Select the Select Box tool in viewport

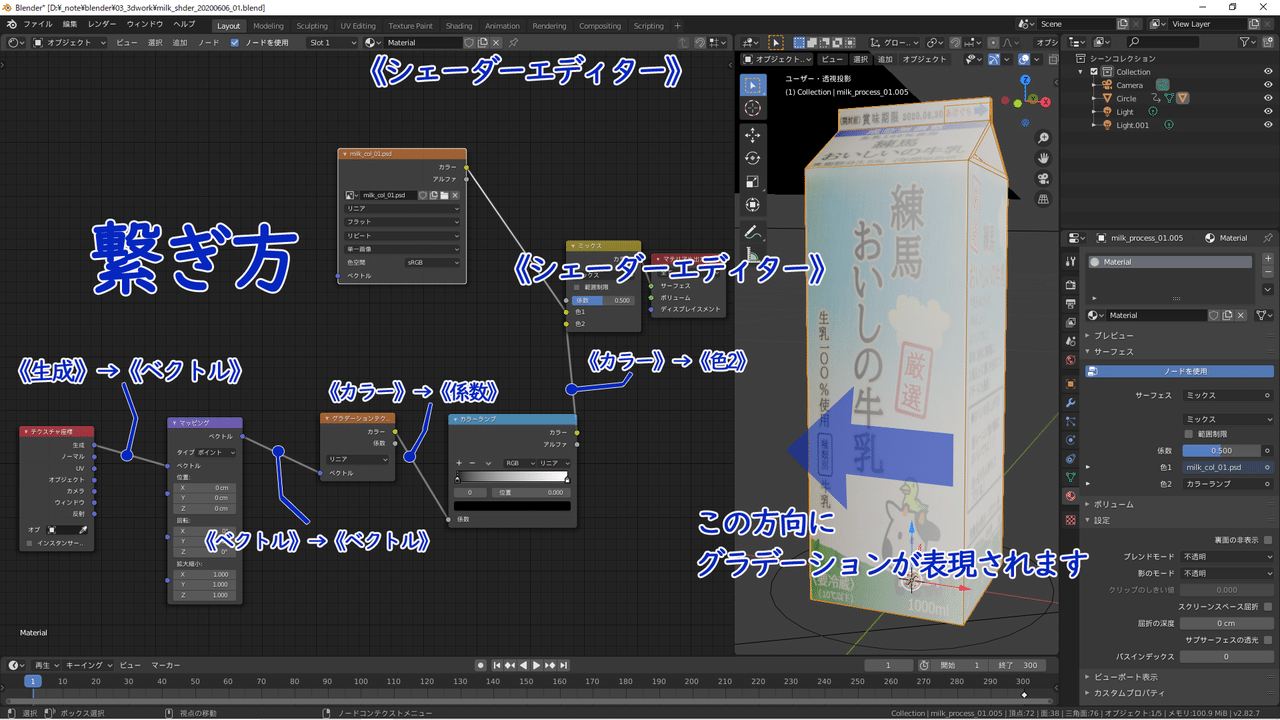coord(753,85)
